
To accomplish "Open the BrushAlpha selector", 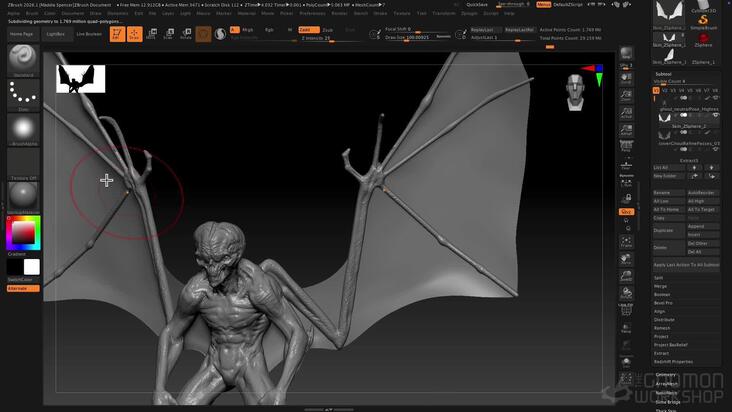I will click(23, 129).
